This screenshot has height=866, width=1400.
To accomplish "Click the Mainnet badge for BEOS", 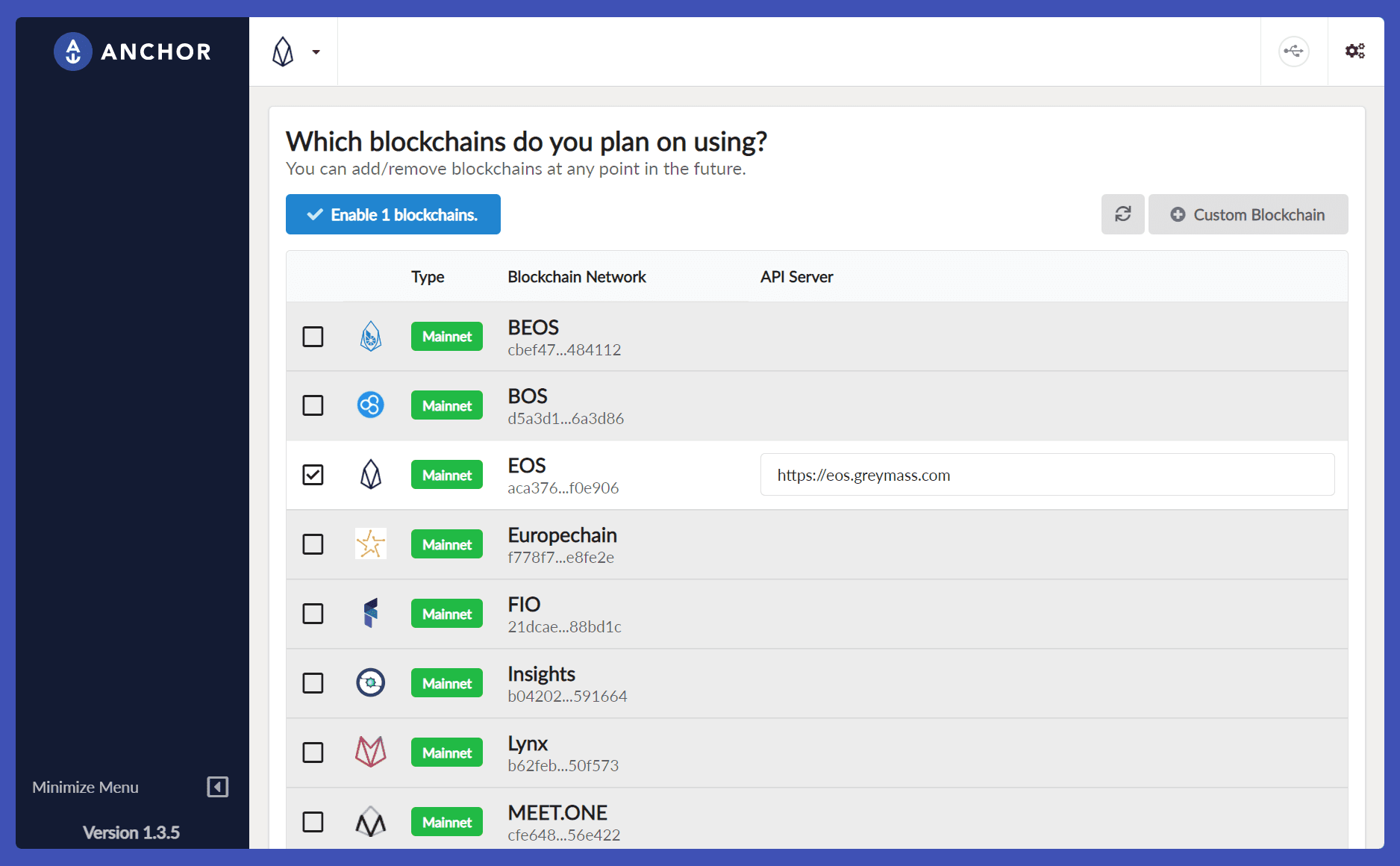I will click(447, 337).
